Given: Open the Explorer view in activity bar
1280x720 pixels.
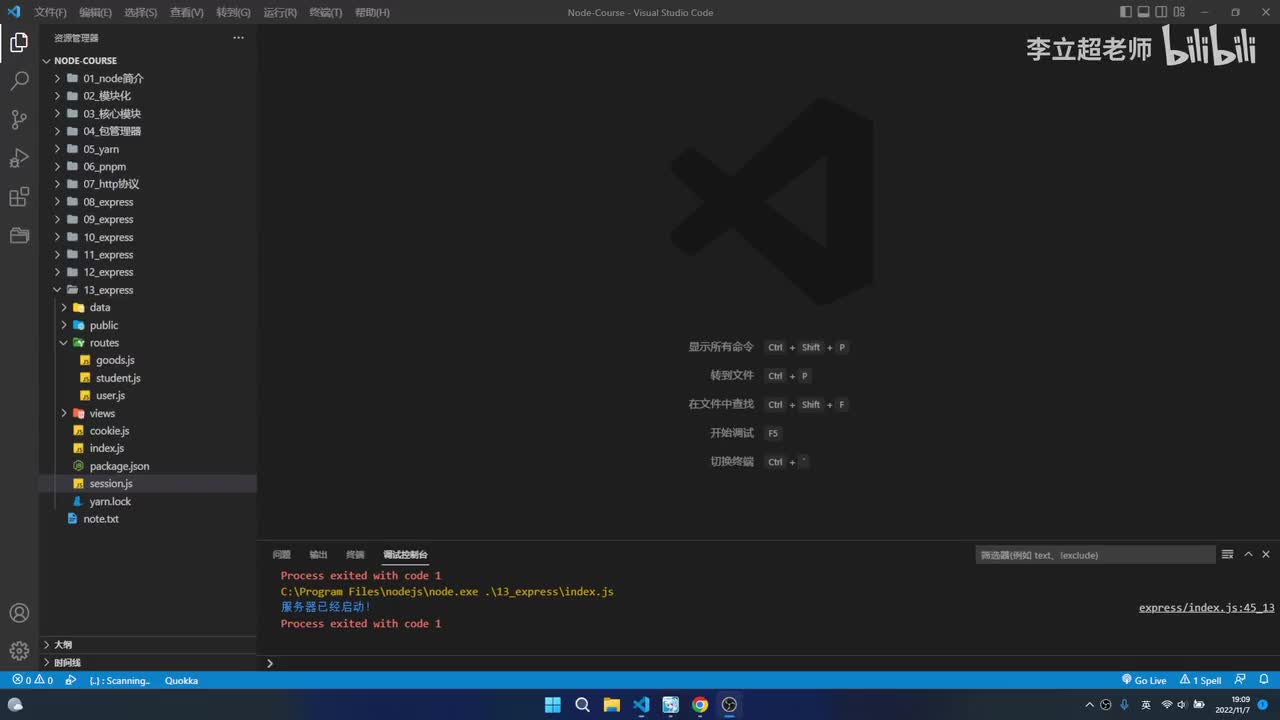Looking at the screenshot, I should click(19, 42).
